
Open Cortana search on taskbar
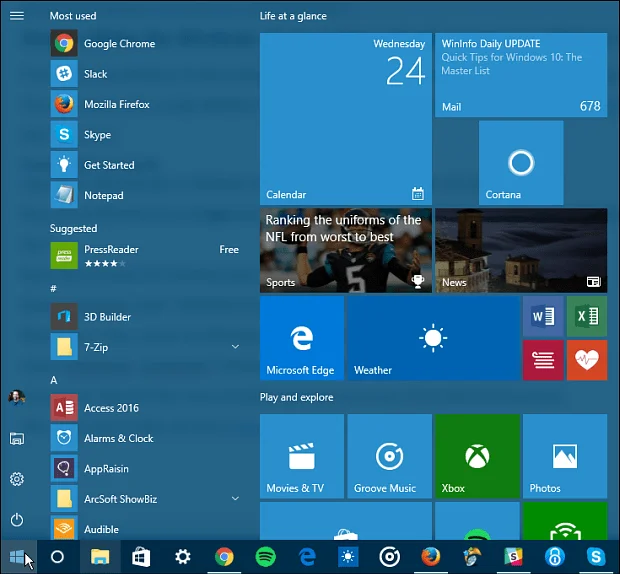(57, 557)
